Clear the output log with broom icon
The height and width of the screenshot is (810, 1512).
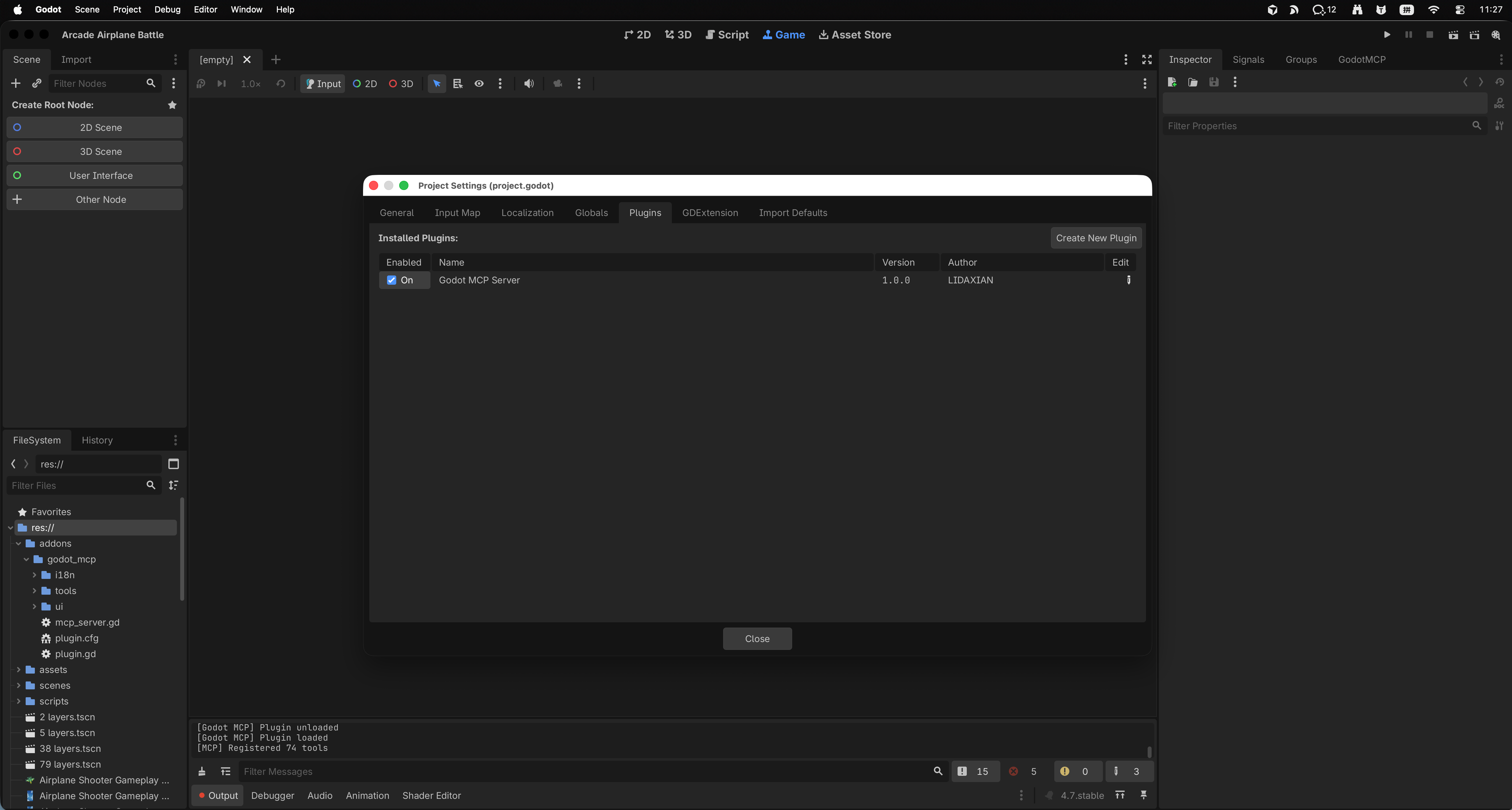pos(202,771)
